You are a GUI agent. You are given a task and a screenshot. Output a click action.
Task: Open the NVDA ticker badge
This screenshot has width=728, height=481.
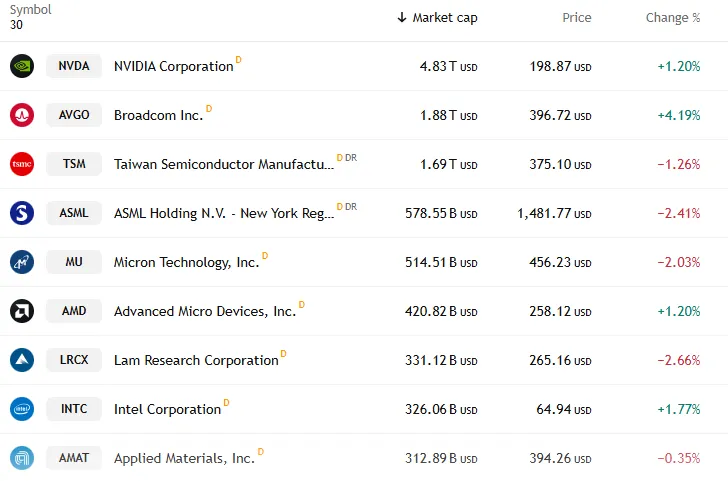coord(74,66)
